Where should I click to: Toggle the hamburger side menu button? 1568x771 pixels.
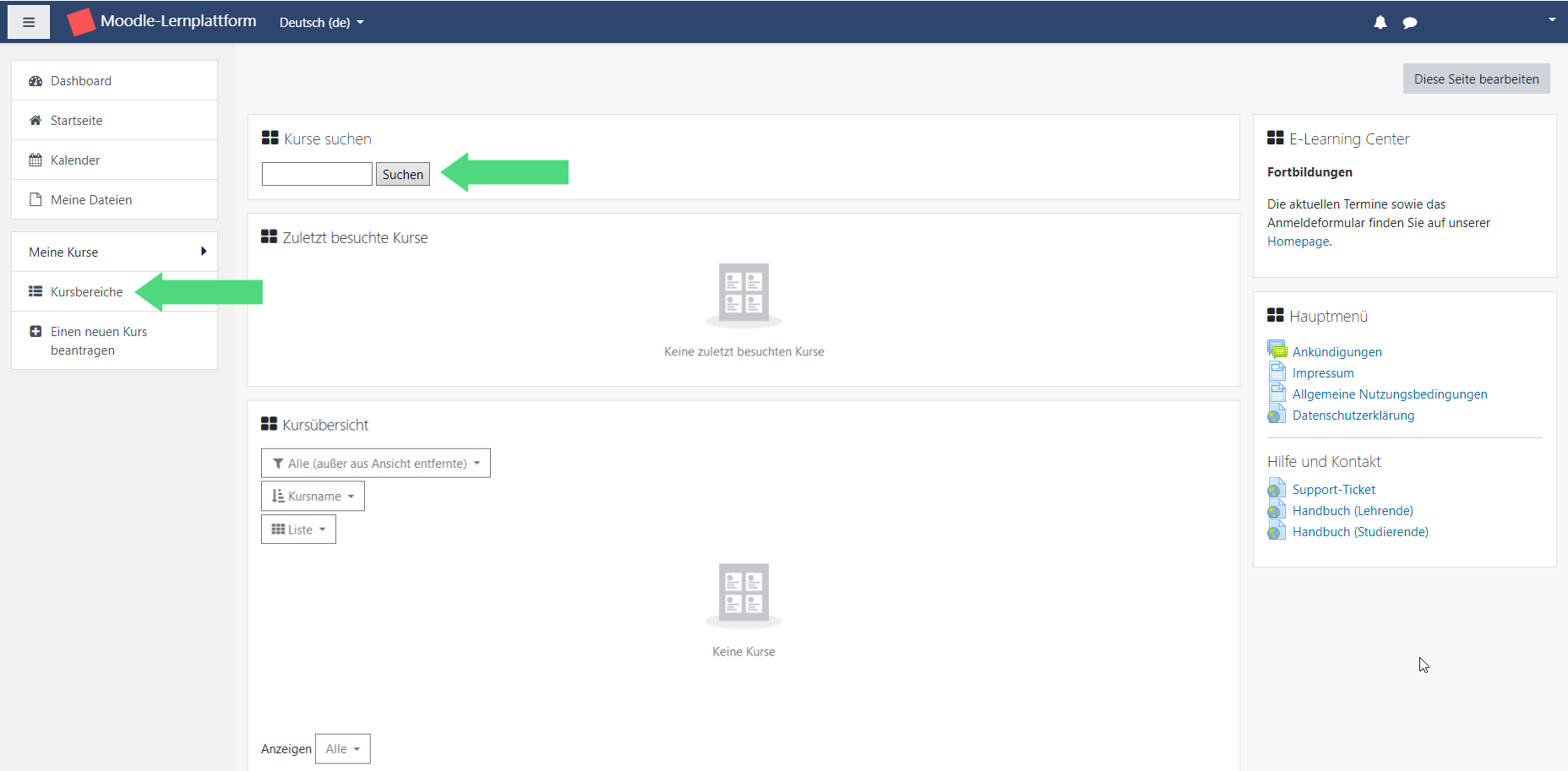29,22
